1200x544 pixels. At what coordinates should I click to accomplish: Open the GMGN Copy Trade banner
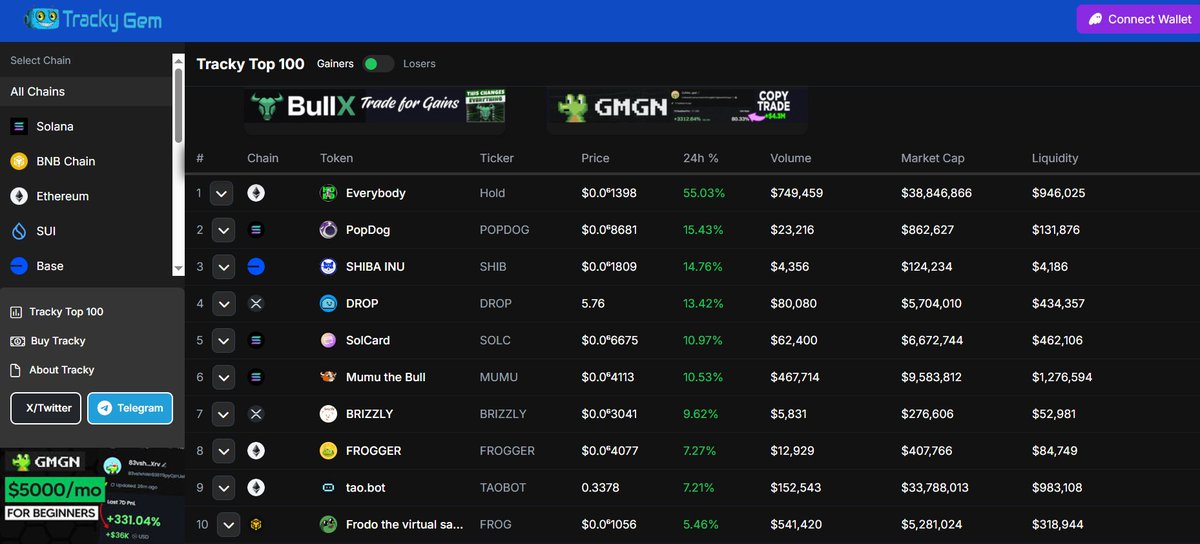point(677,107)
